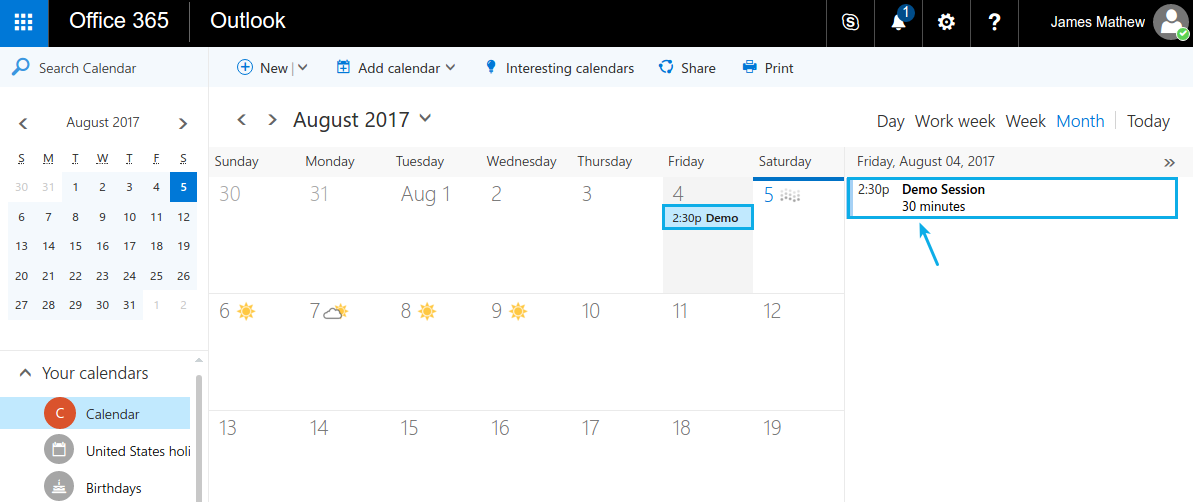Select day 31 of August in mini calendar
1193x502 pixels.
click(x=129, y=305)
